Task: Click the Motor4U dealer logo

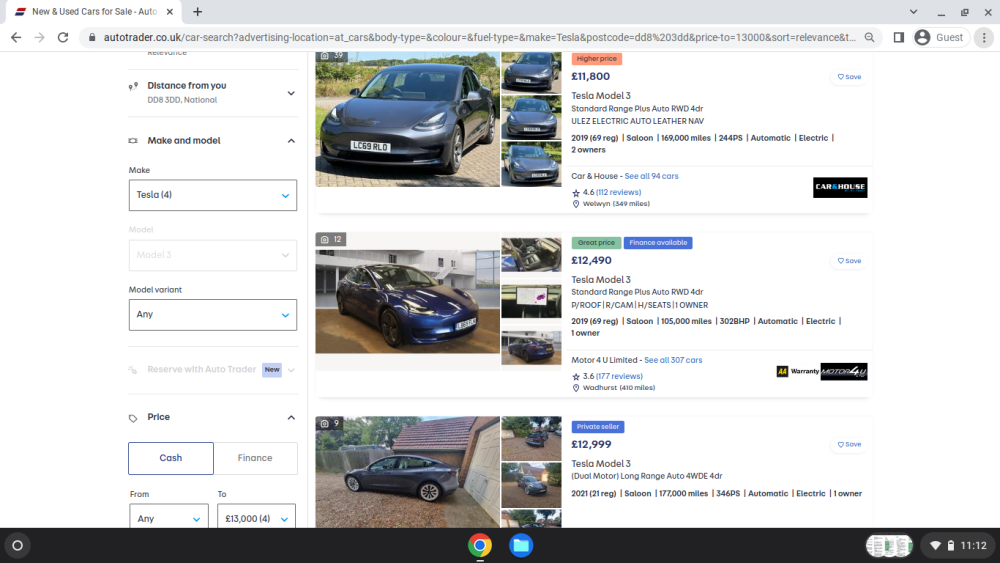Action: (x=844, y=371)
